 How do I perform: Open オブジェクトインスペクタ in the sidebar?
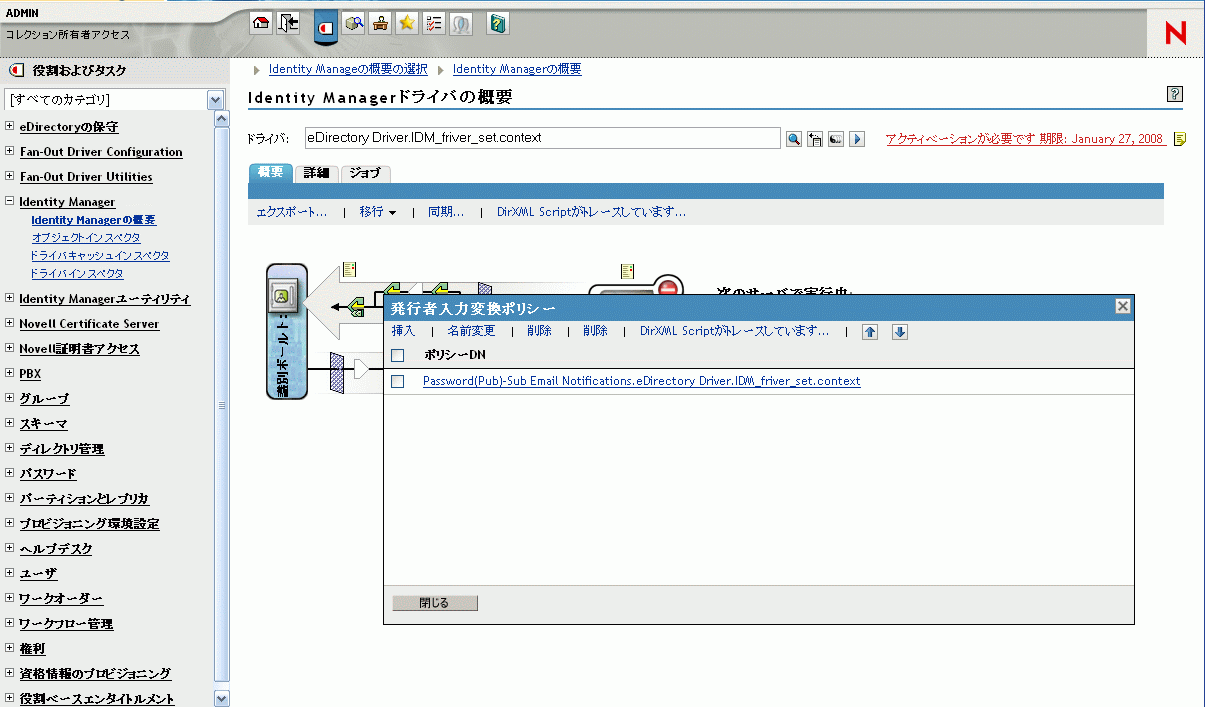click(86, 238)
